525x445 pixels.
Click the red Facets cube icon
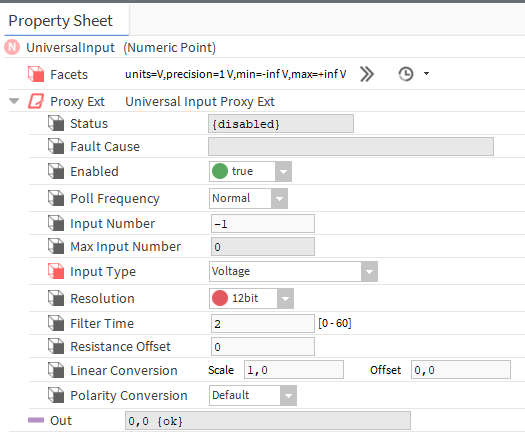36,74
